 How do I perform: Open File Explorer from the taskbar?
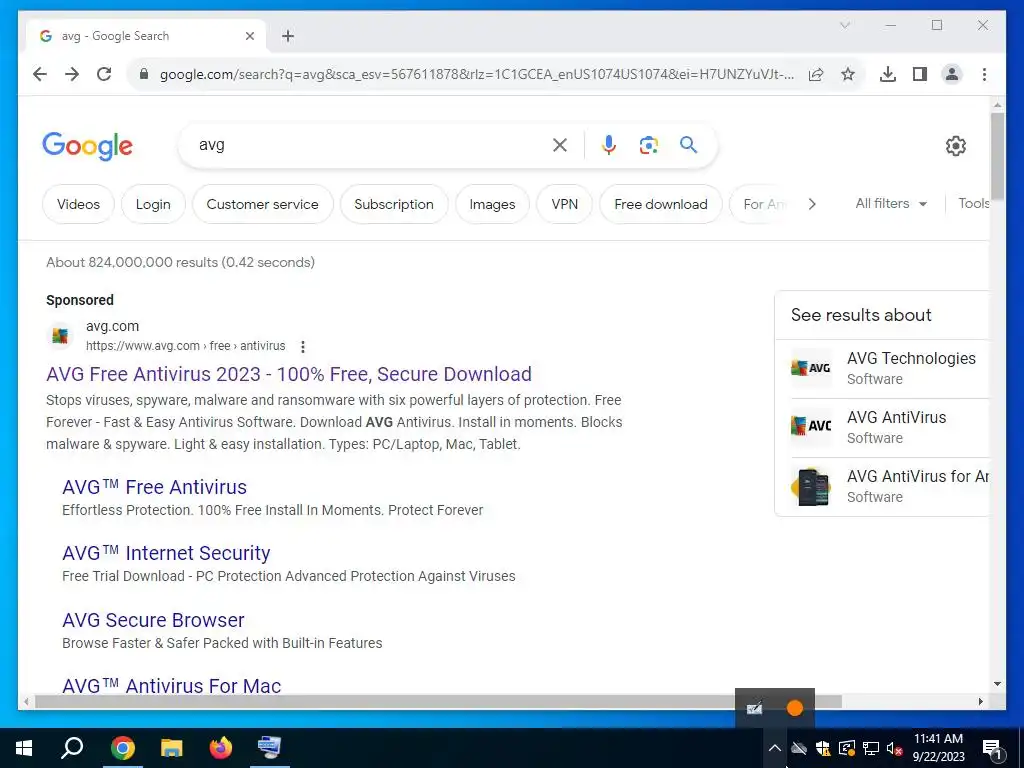point(172,748)
